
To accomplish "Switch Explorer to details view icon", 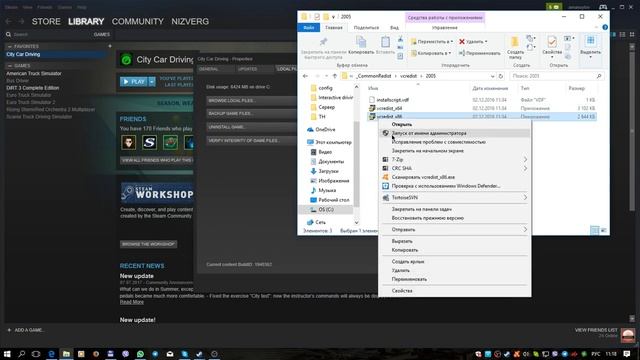I will [x=595, y=231].
